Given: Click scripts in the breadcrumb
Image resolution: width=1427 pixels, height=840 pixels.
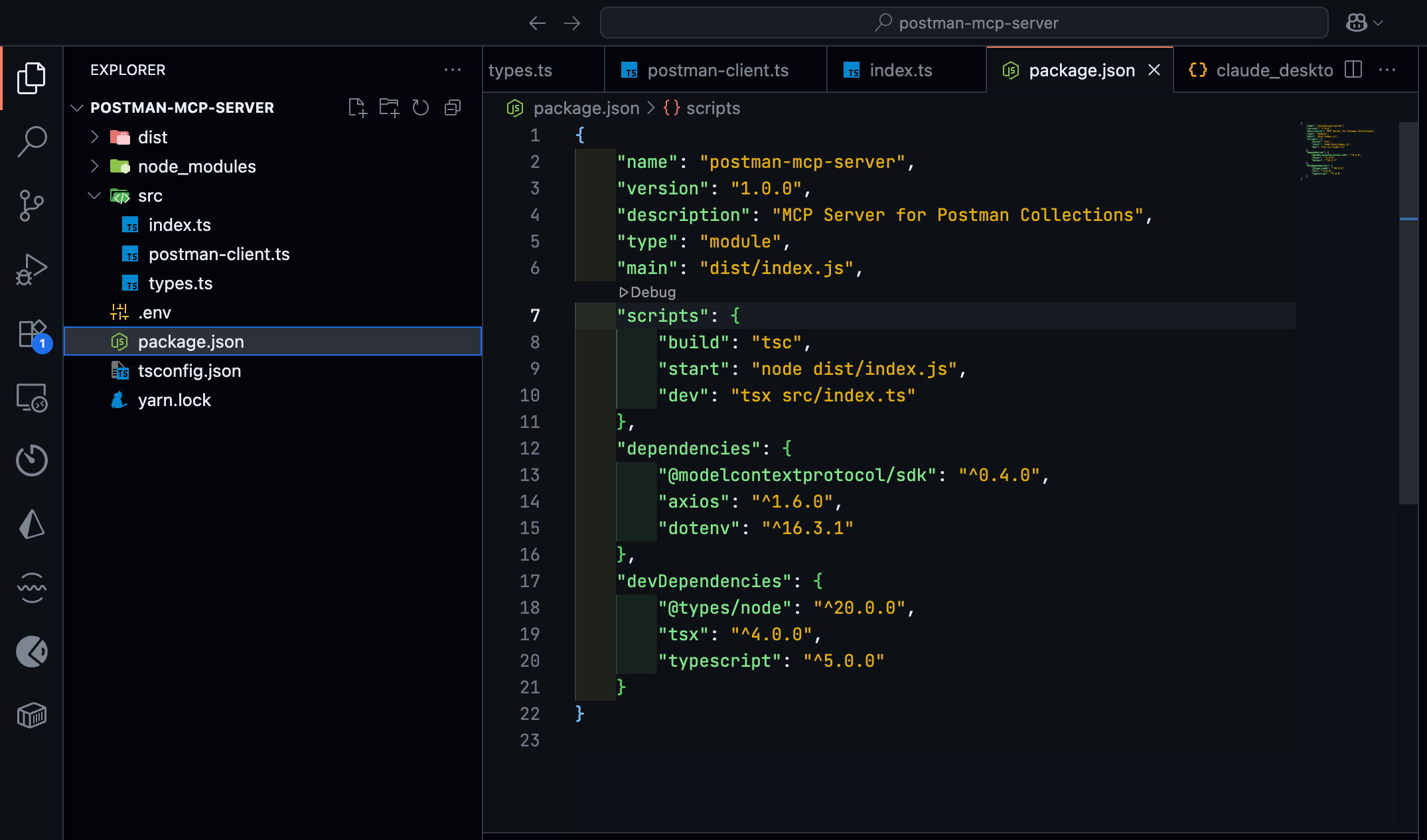Looking at the screenshot, I should point(713,108).
